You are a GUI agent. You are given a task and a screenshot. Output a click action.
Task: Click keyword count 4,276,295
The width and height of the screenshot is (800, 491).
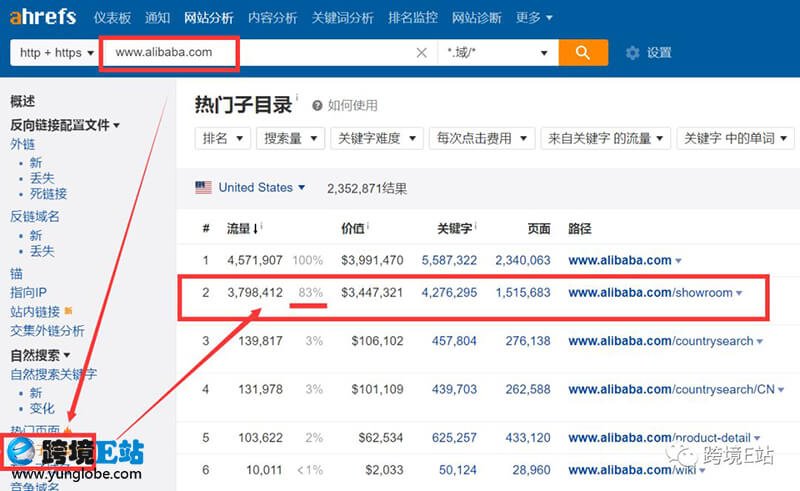click(449, 292)
